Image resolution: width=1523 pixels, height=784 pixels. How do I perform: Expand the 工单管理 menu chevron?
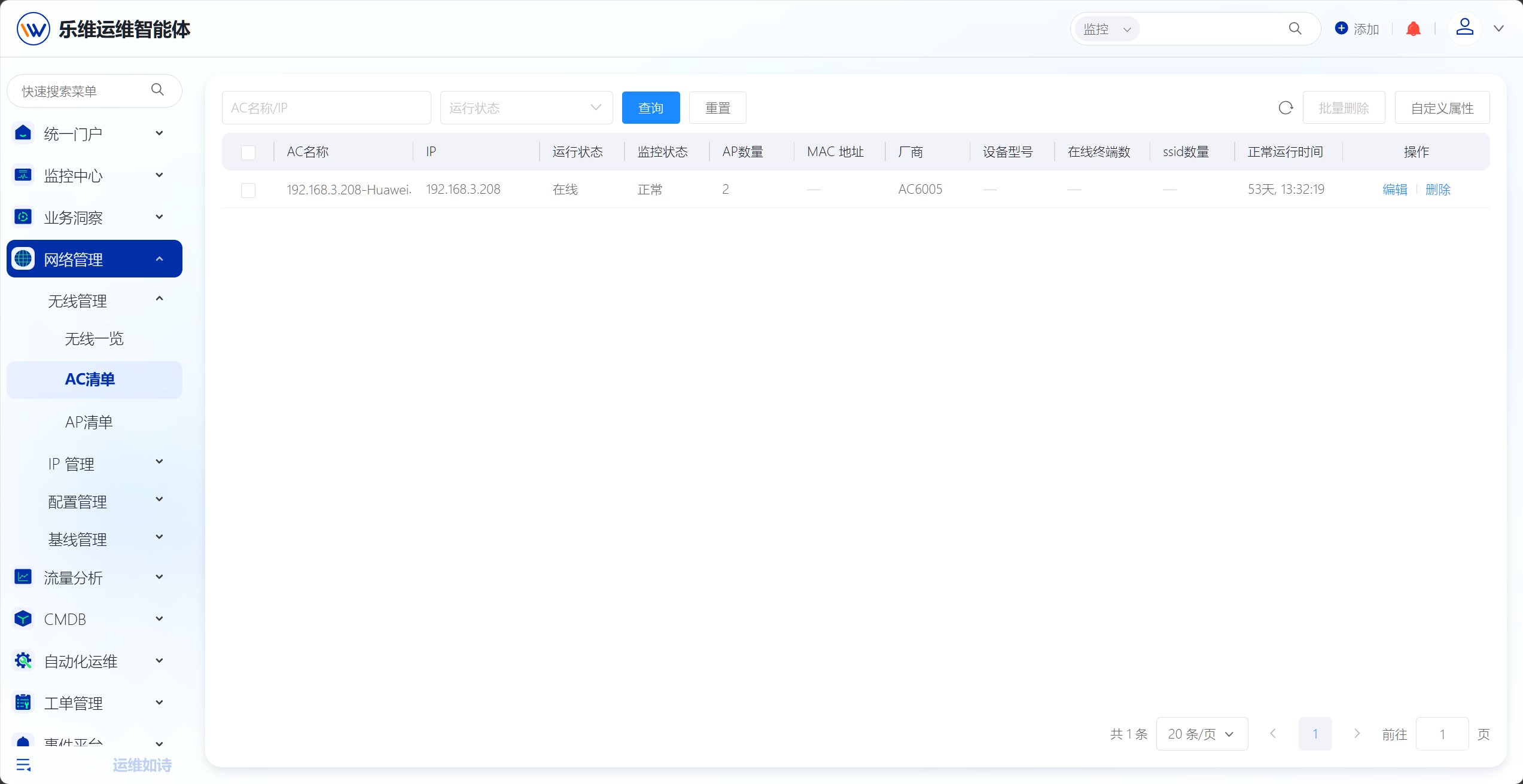click(159, 702)
